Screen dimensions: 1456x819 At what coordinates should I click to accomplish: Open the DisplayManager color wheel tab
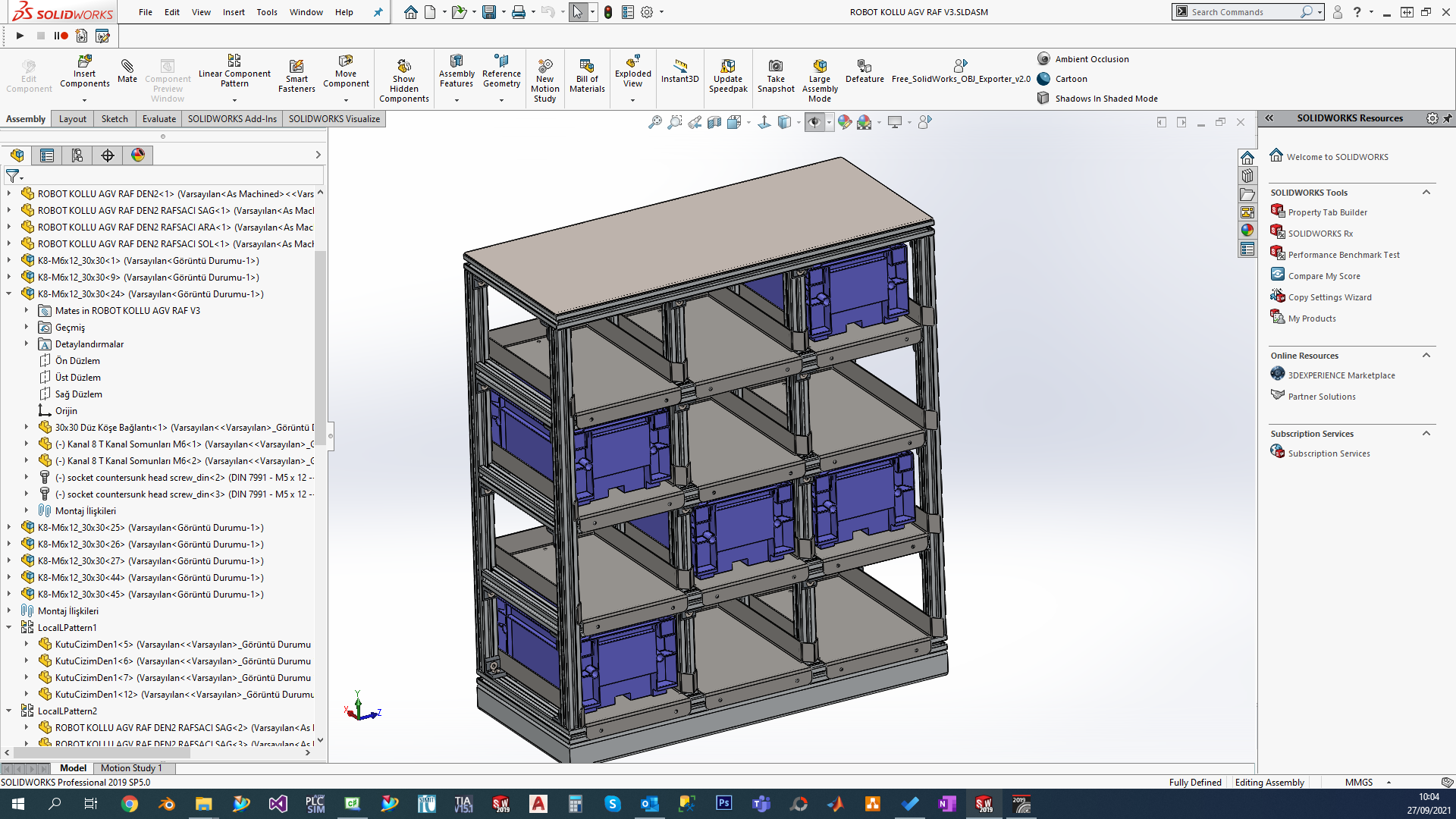[x=138, y=155]
